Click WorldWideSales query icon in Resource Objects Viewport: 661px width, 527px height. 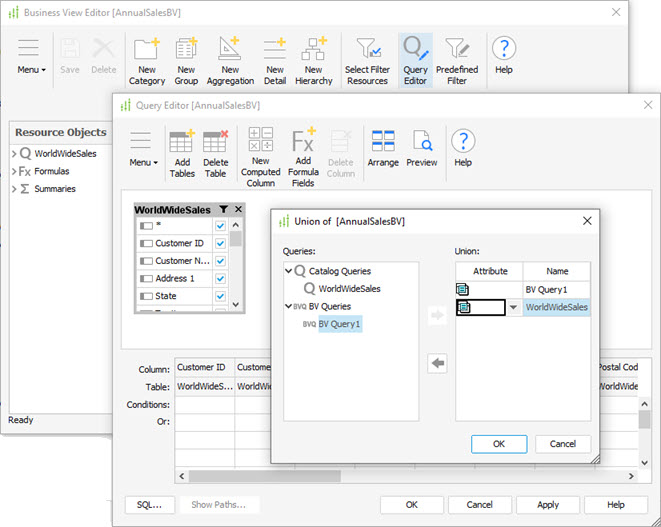(26, 153)
